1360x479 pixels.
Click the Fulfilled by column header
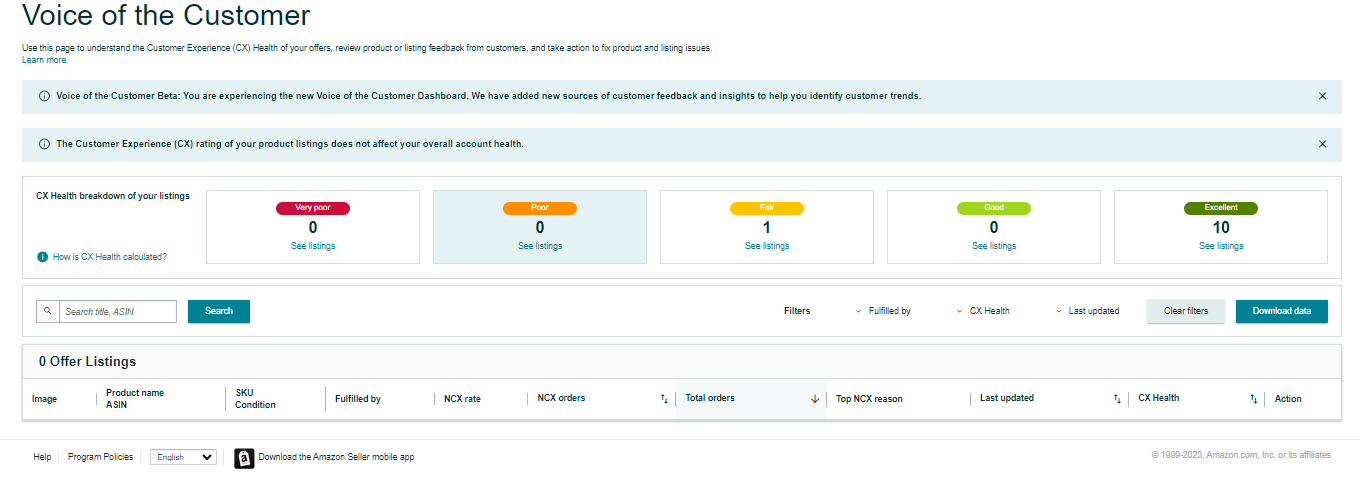(x=358, y=399)
